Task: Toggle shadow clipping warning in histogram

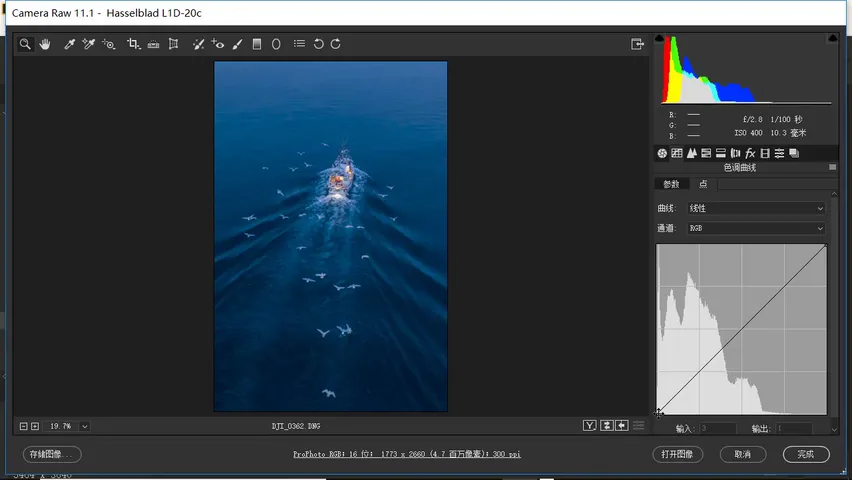Action: tap(660, 38)
